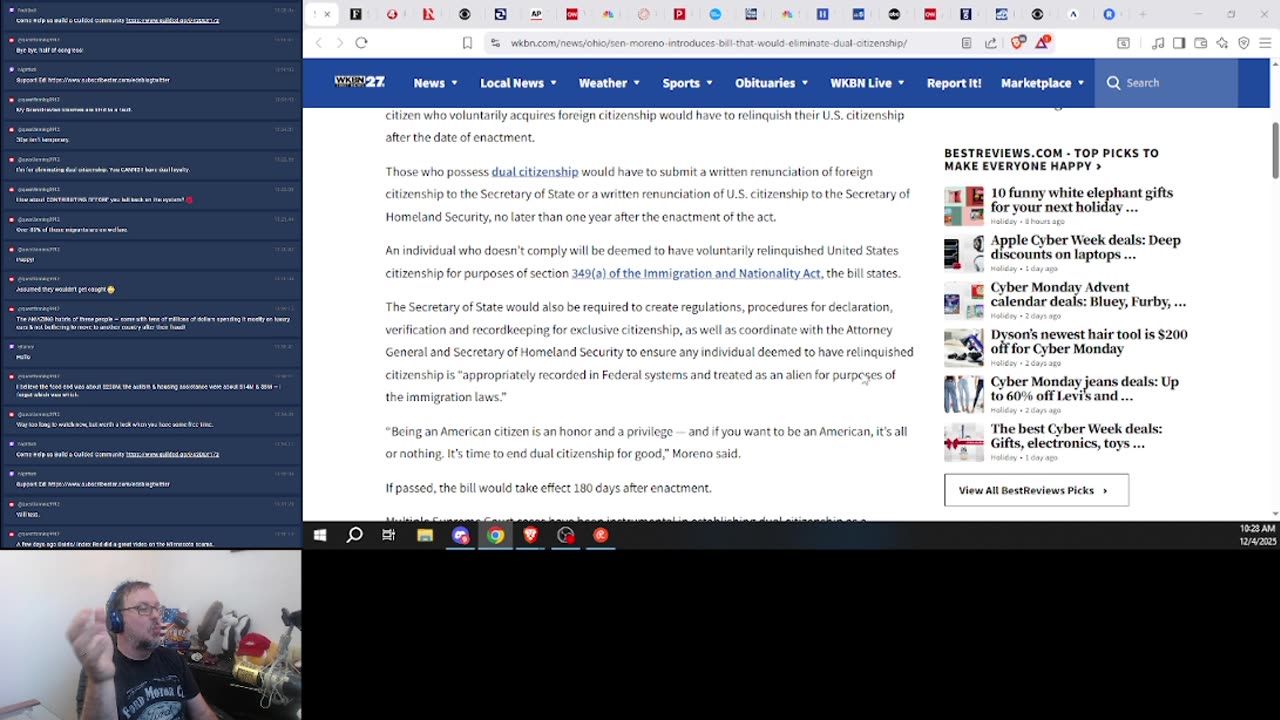Click the address bar URL
Image resolution: width=1280 pixels, height=720 pixels.
709,43
